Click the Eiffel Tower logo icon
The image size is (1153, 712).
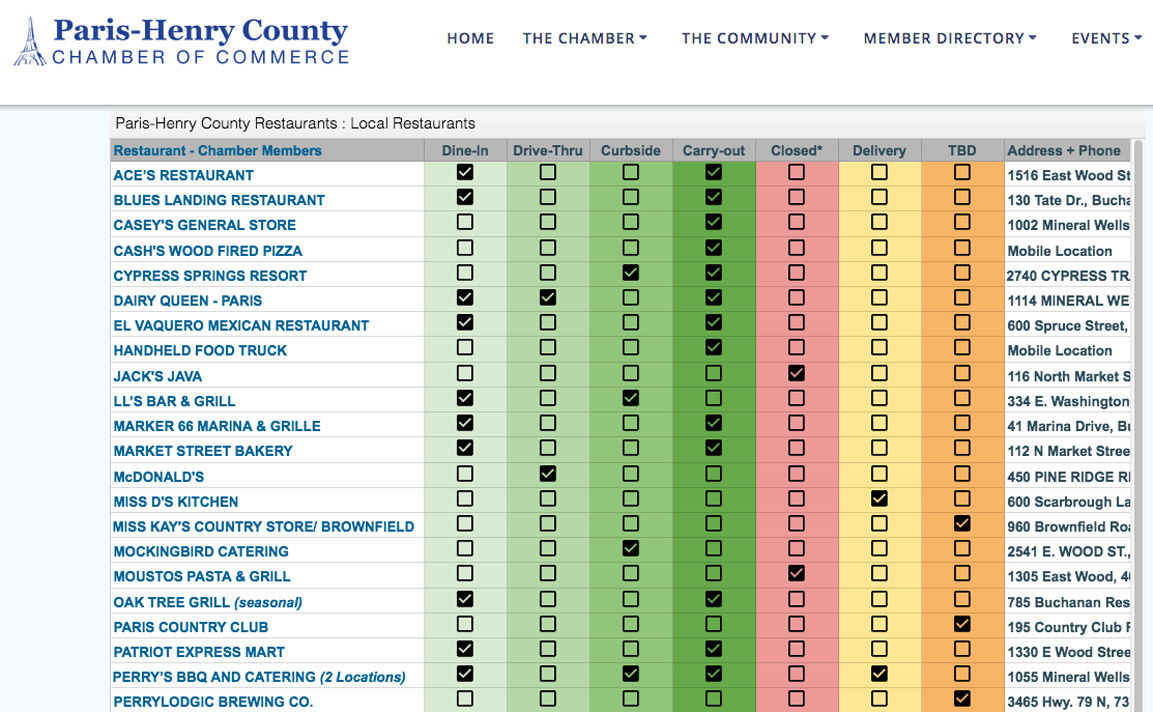[29, 43]
